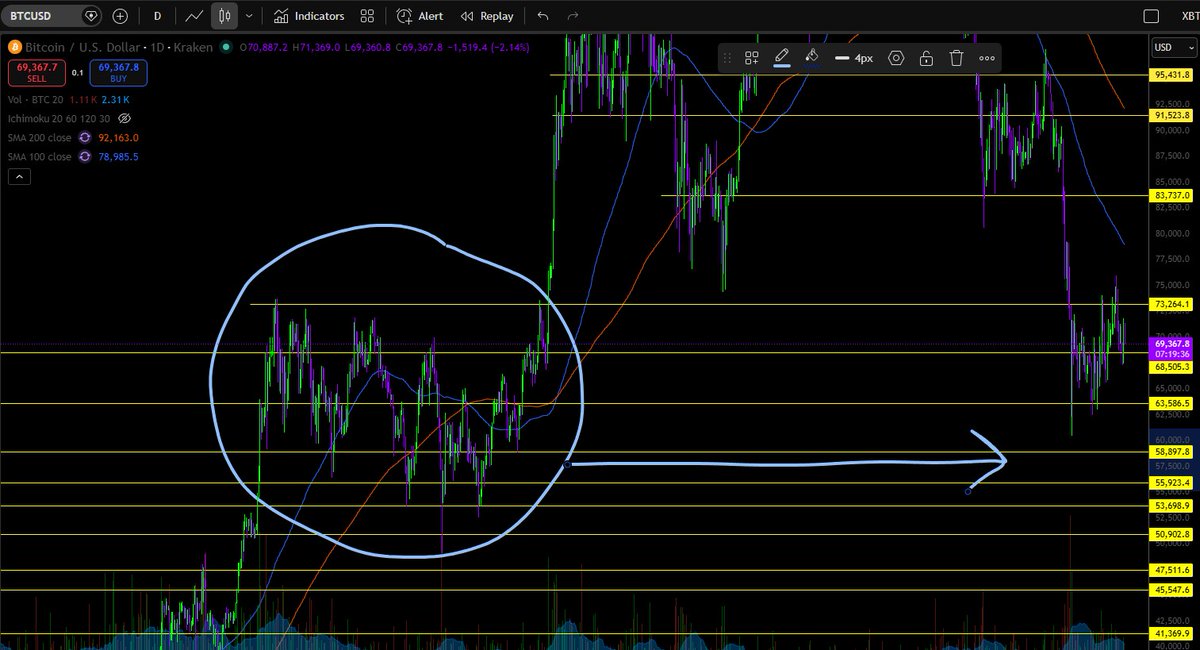The height and width of the screenshot is (650, 1200).
Task: Redo the last chart action
Action: tap(573, 16)
